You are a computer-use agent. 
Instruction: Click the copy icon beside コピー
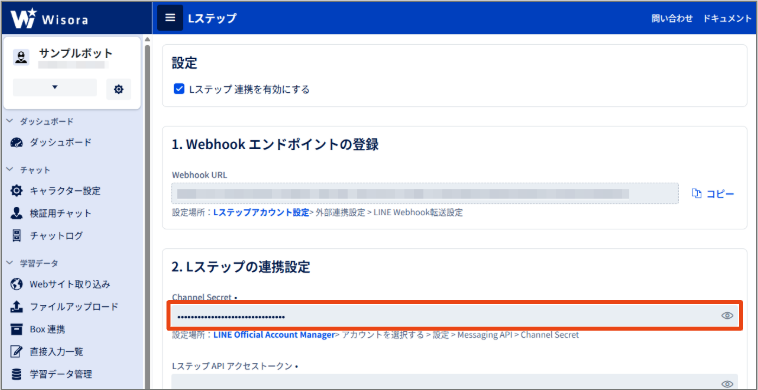697,193
